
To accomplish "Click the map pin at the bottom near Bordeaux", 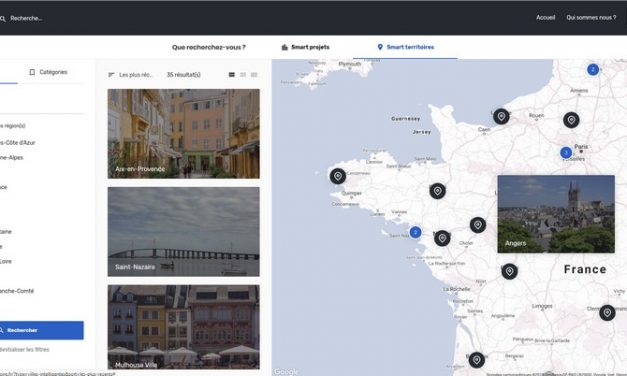I will (476, 360).
